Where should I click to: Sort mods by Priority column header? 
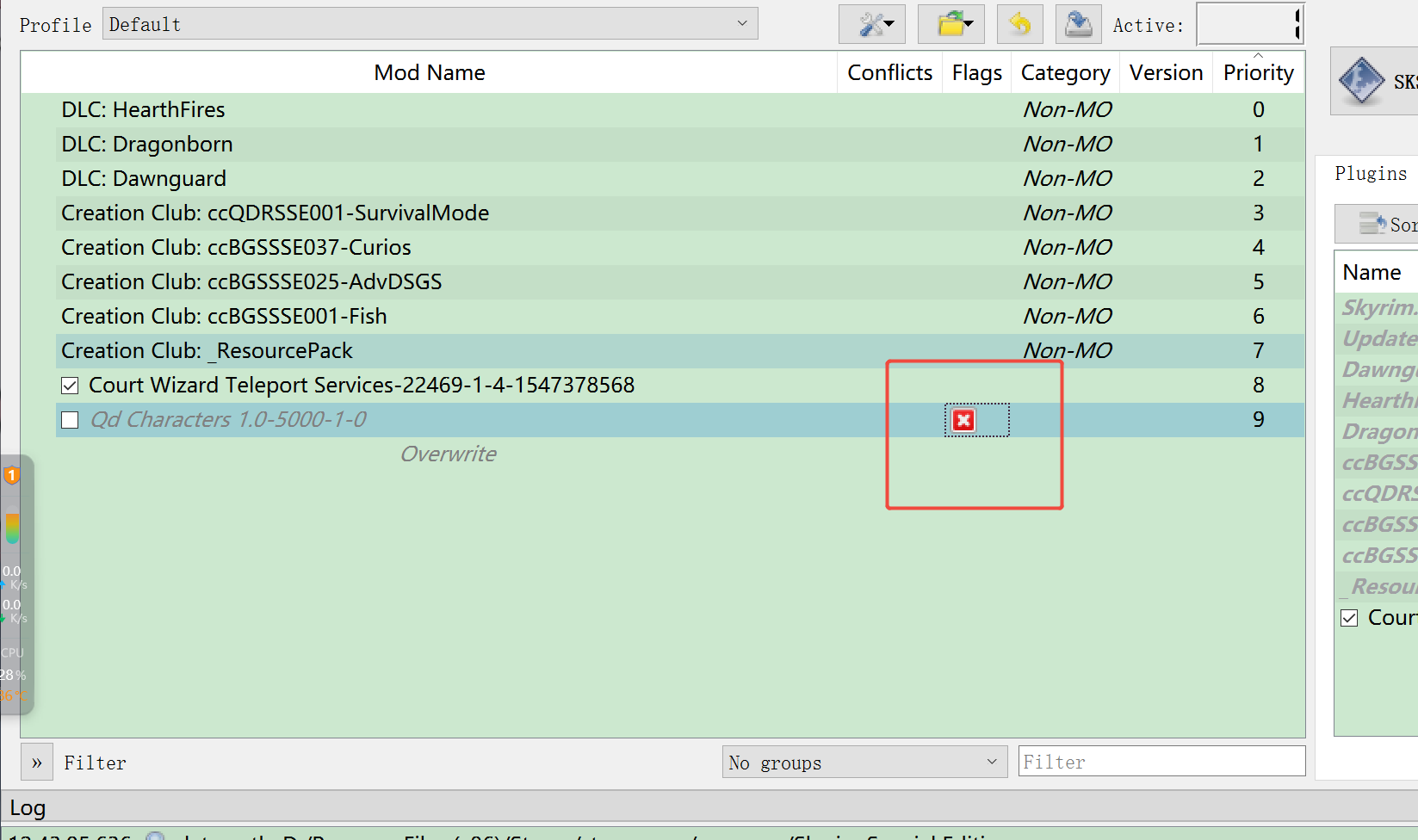click(1258, 73)
